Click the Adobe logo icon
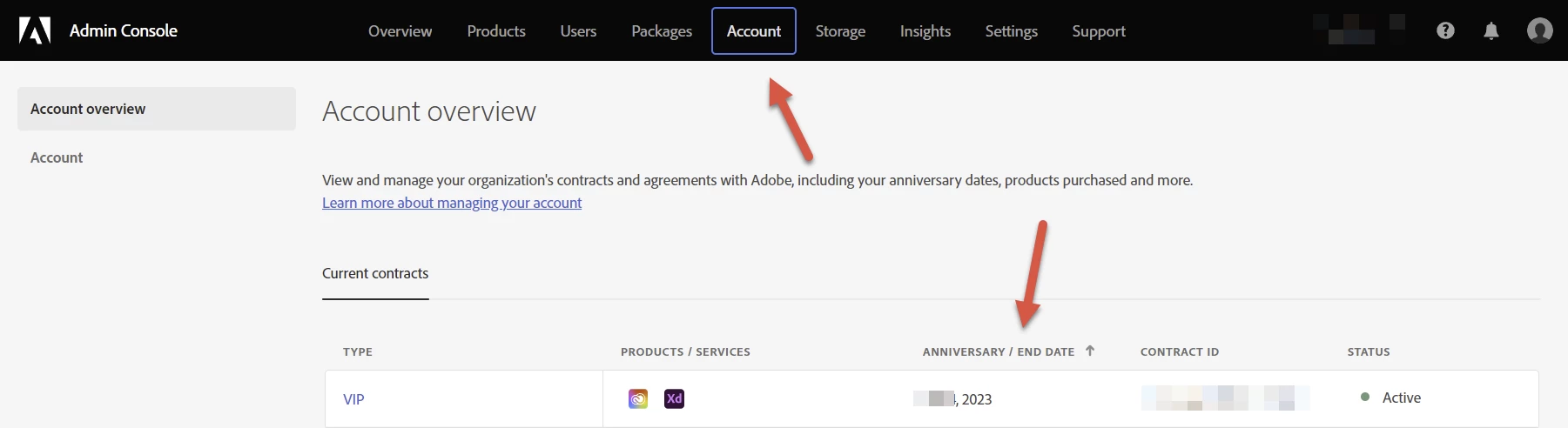1568x428 pixels. coord(35,30)
